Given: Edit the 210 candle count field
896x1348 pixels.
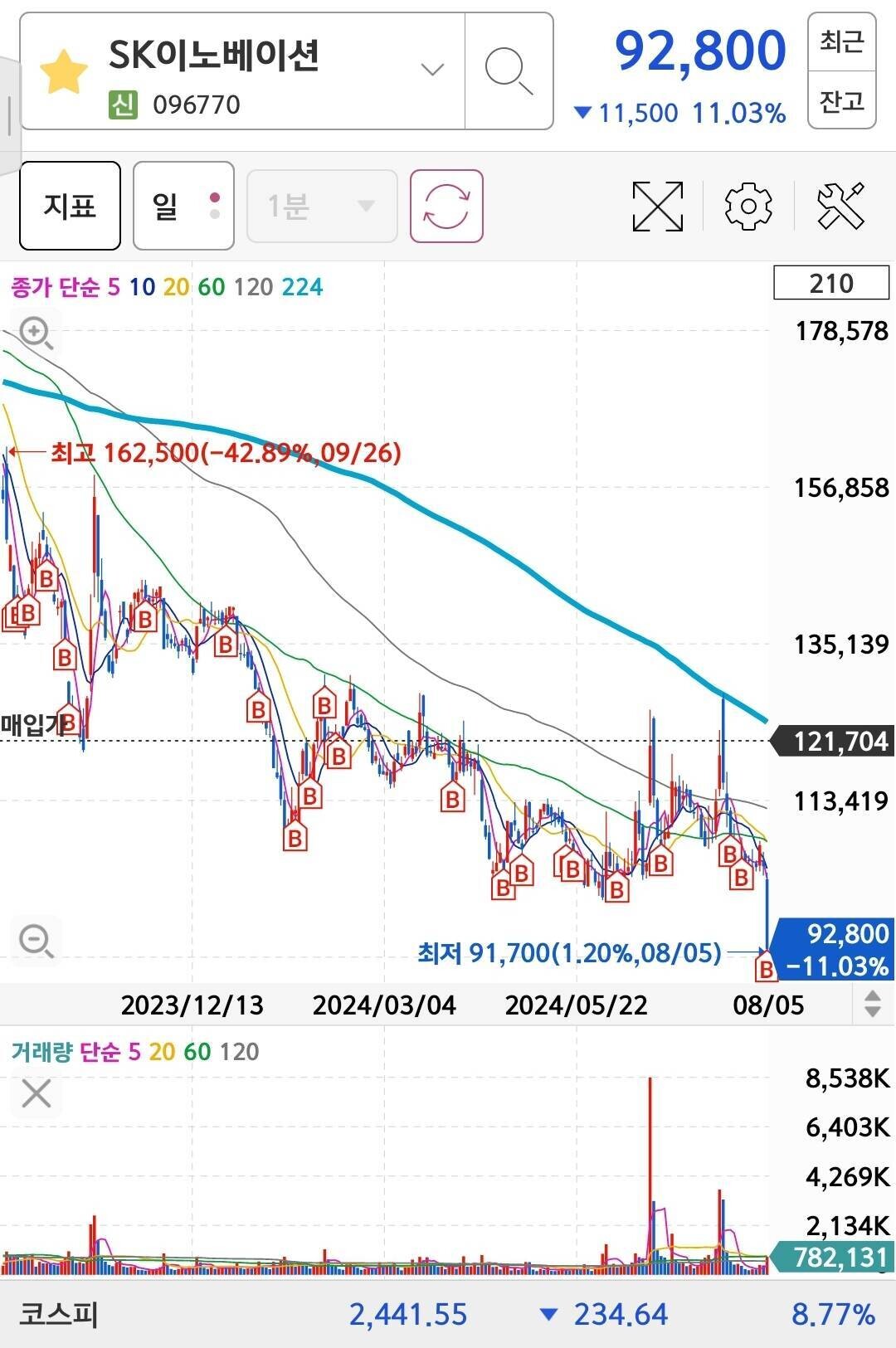Looking at the screenshot, I should tap(830, 284).
